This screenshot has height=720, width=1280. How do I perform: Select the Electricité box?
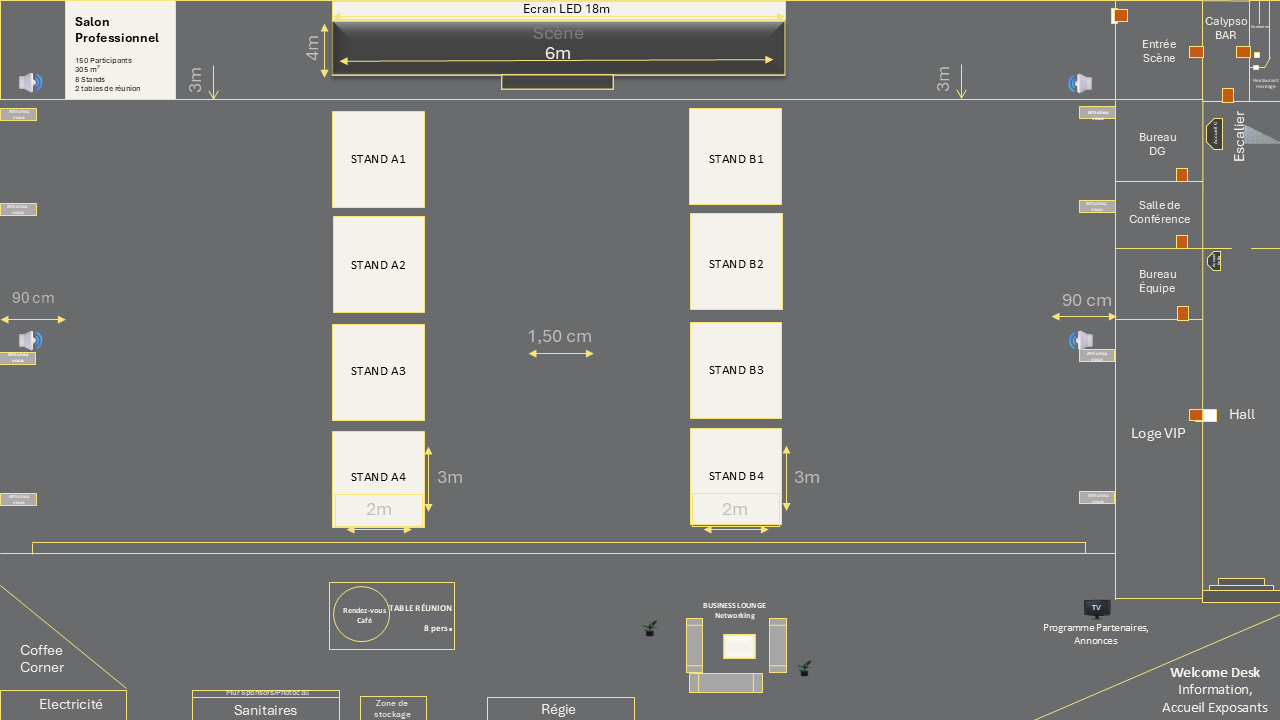[63, 705]
